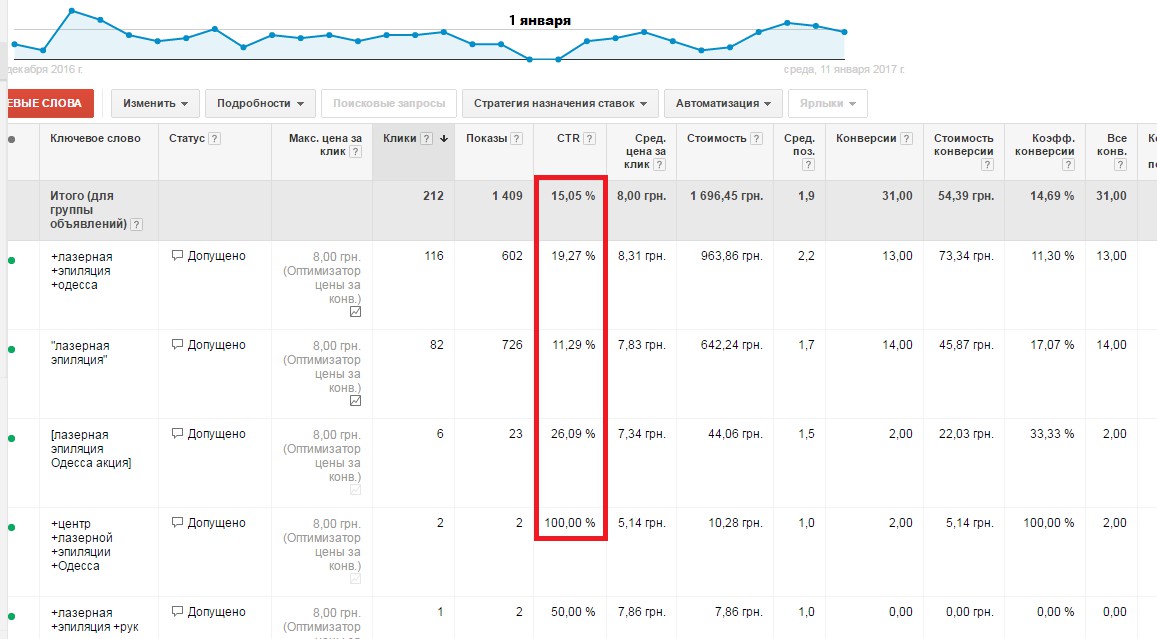Click help icon next to Клики header

[x=426, y=139]
